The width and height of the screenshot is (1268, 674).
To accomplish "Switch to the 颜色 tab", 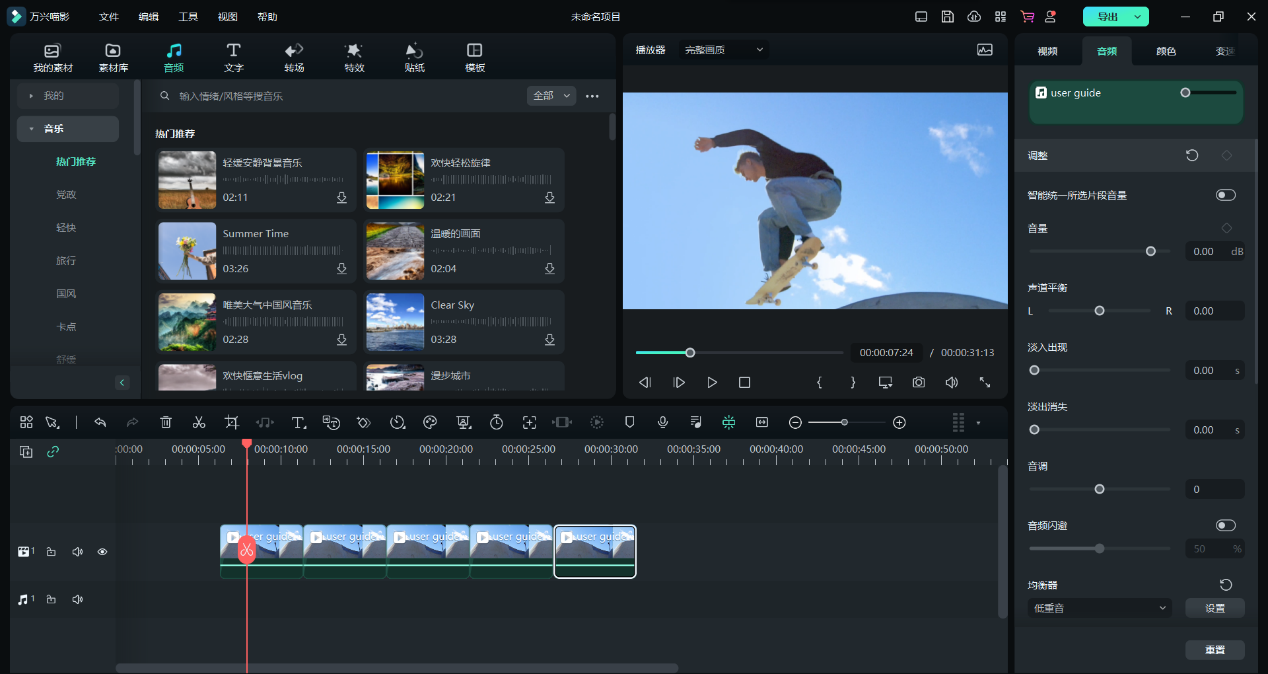I will (x=1166, y=51).
